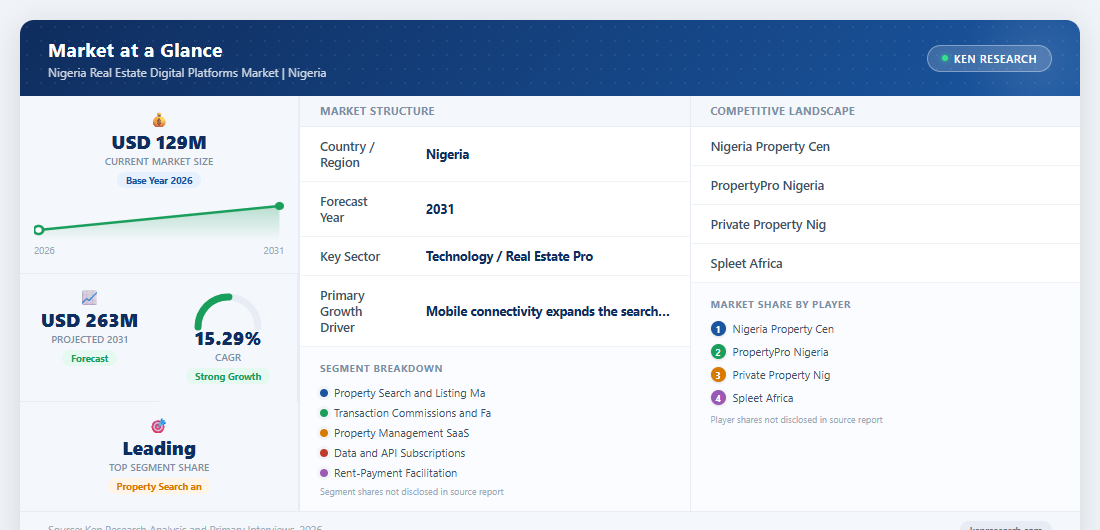Click the Base Year 2026 pill

159,180
